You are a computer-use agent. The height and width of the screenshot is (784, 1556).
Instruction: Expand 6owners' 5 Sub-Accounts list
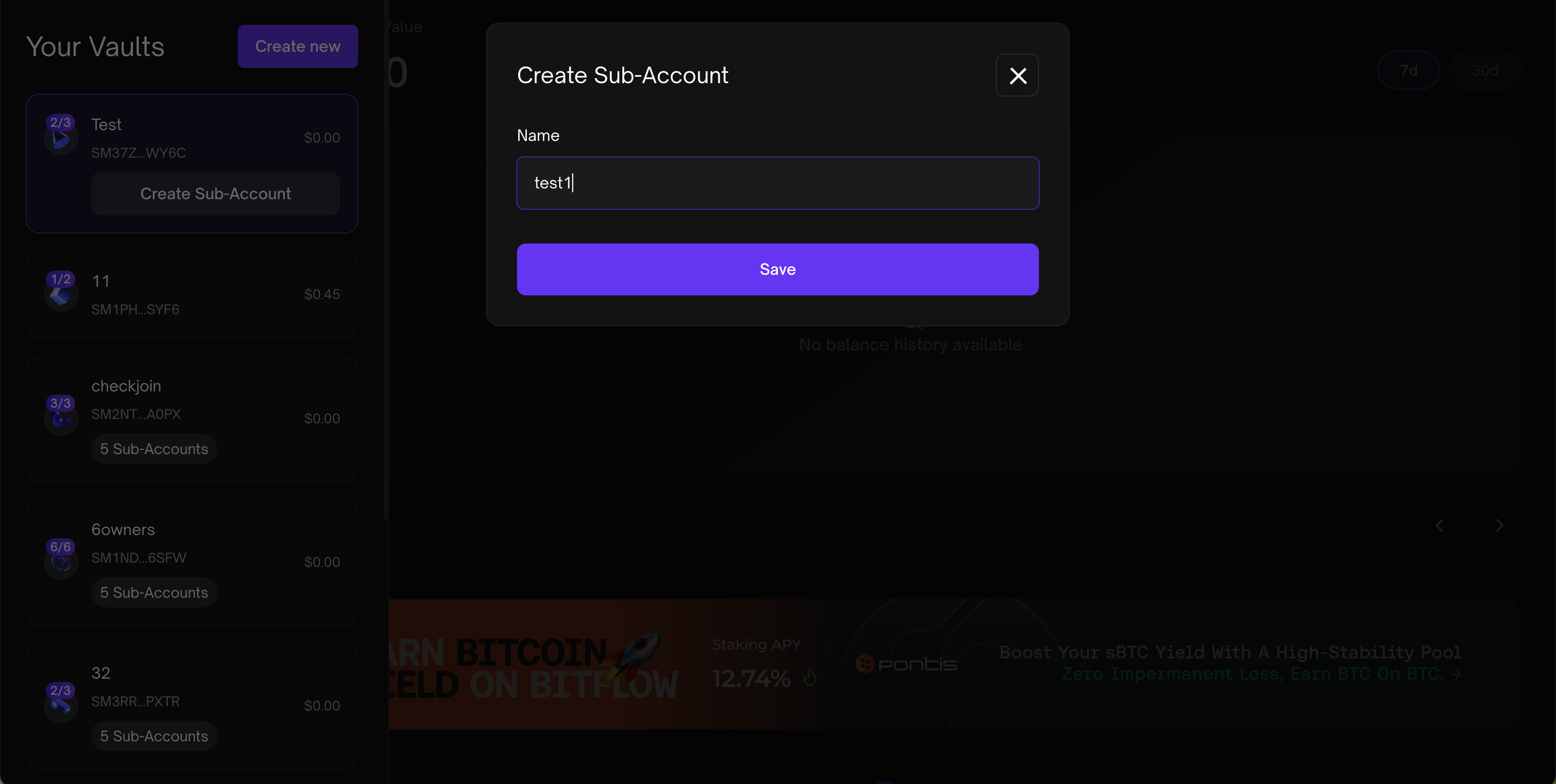tap(154, 593)
